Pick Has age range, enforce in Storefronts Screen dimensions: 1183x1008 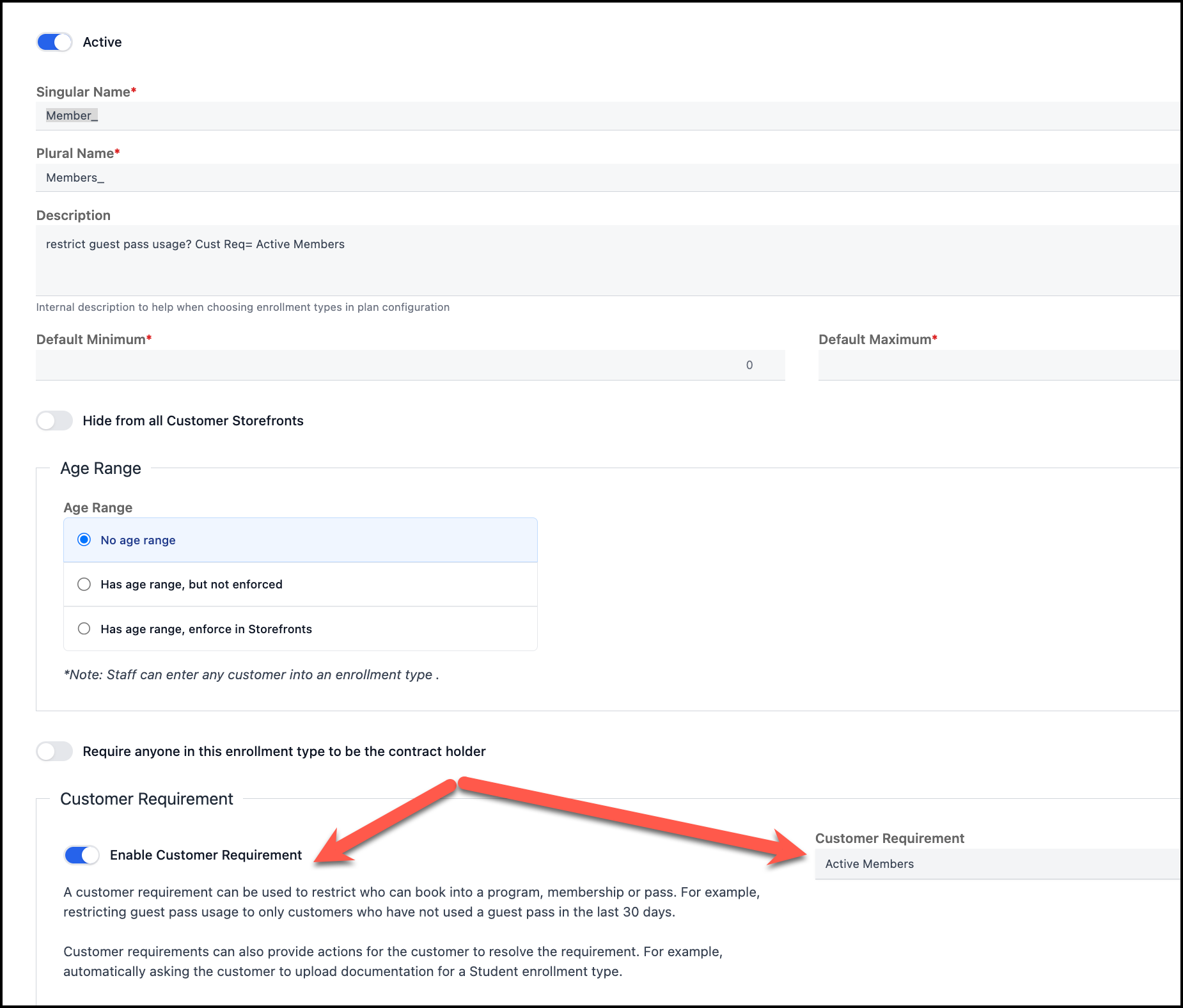coord(84,629)
